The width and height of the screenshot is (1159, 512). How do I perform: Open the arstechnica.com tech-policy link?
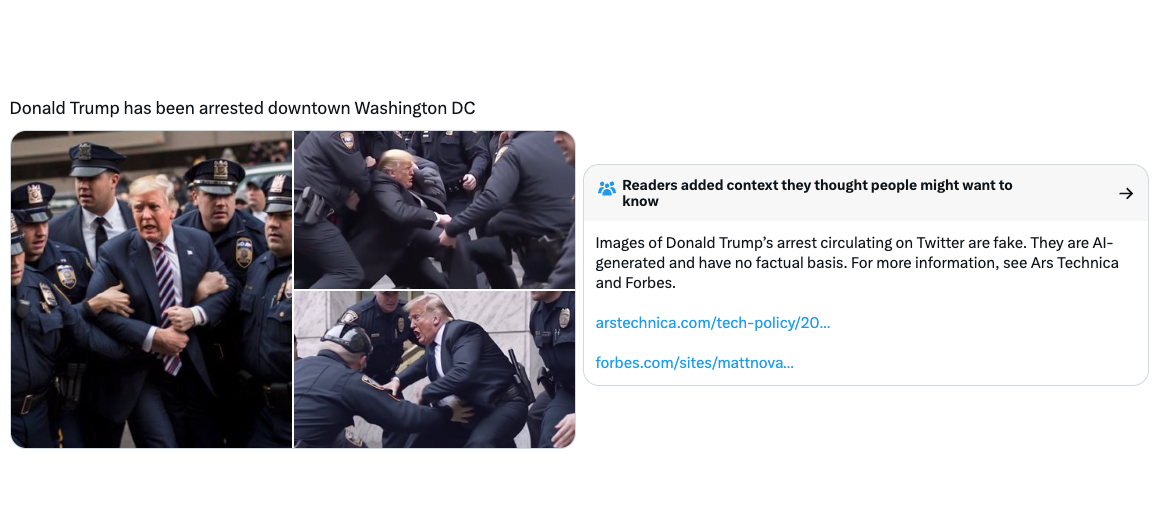point(713,323)
